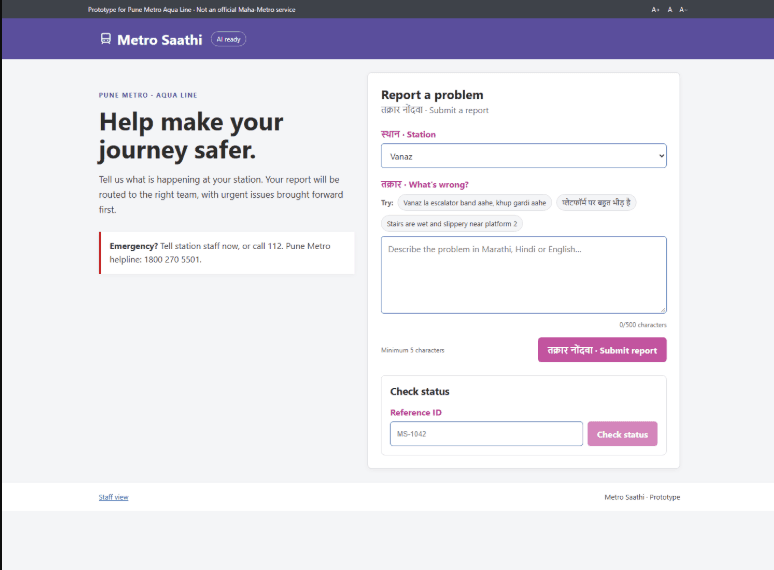Click the Help make your journey safer heading
Screen dimensions: 774x570
click(x=191, y=136)
